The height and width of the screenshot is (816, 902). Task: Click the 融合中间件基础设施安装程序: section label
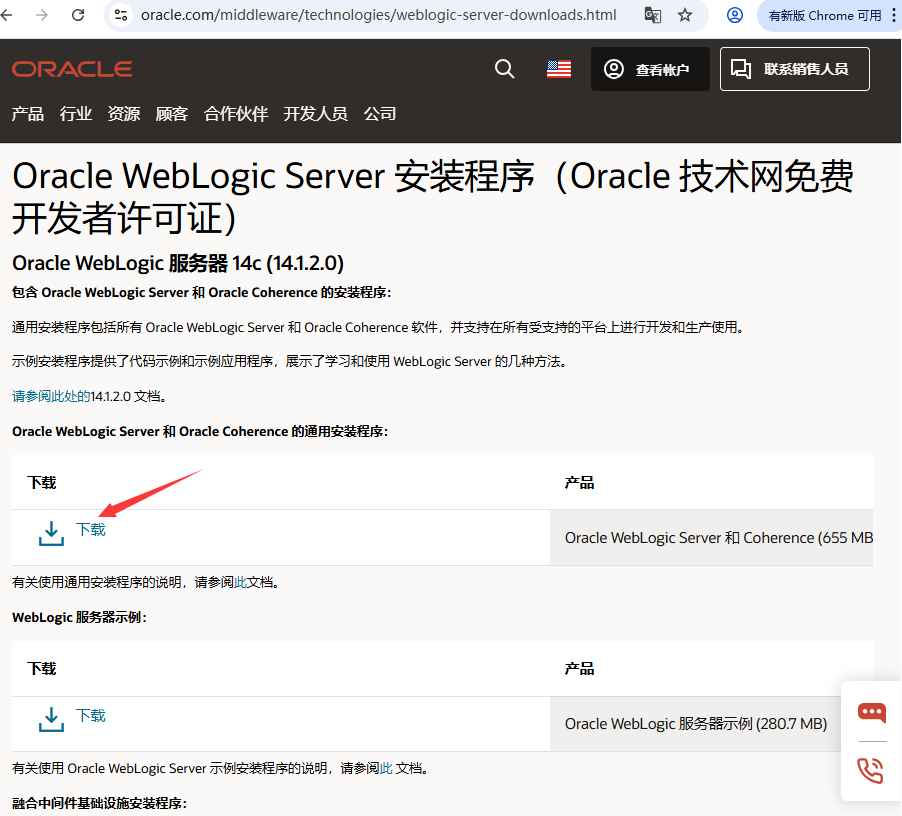click(x=100, y=803)
